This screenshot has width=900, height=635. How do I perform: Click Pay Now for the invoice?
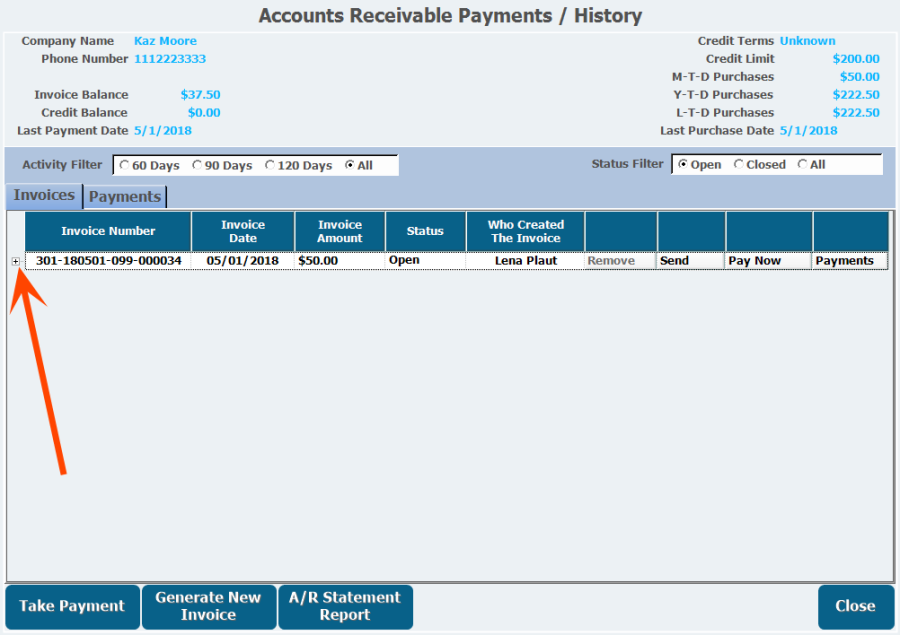click(x=768, y=261)
